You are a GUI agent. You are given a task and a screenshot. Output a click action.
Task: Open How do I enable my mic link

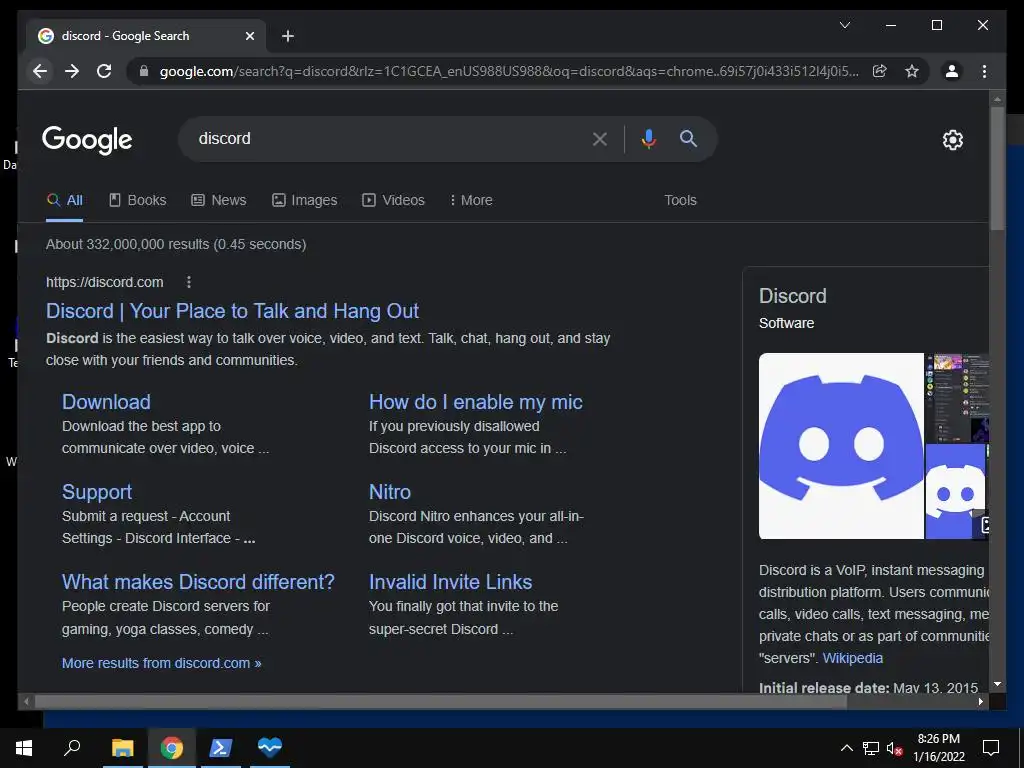475,402
